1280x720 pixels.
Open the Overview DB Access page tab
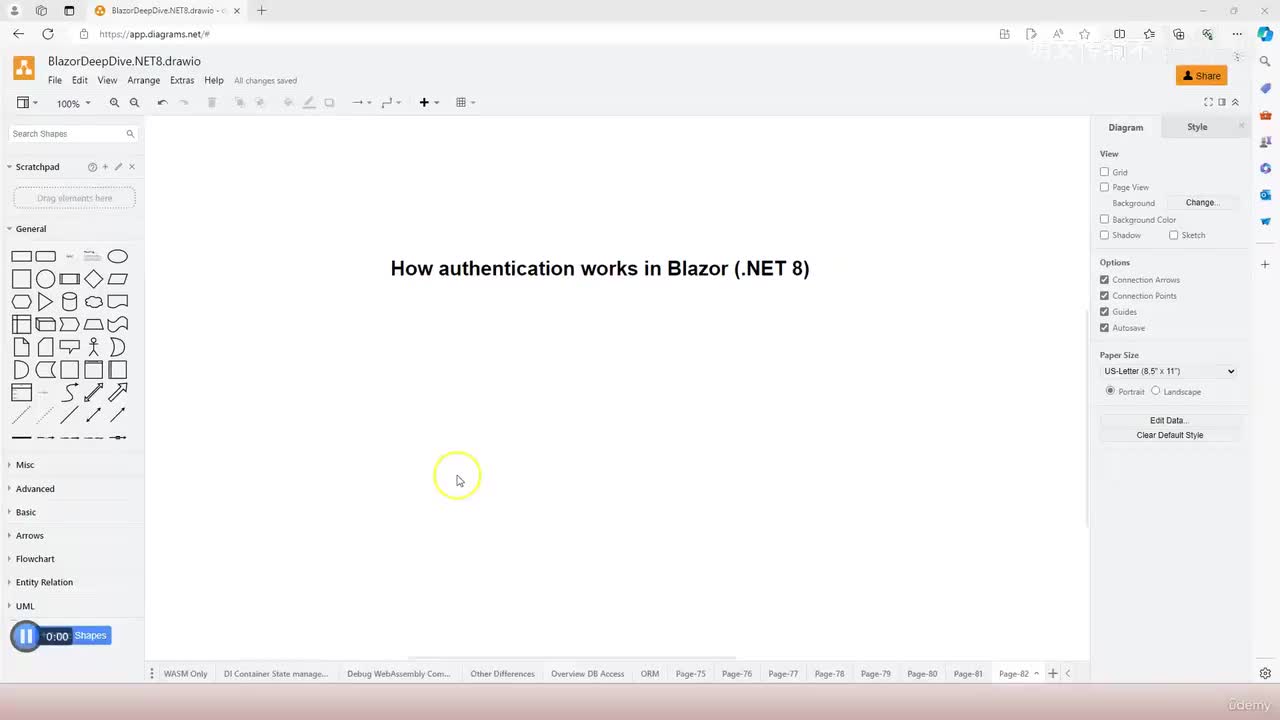pyautogui.click(x=587, y=674)
